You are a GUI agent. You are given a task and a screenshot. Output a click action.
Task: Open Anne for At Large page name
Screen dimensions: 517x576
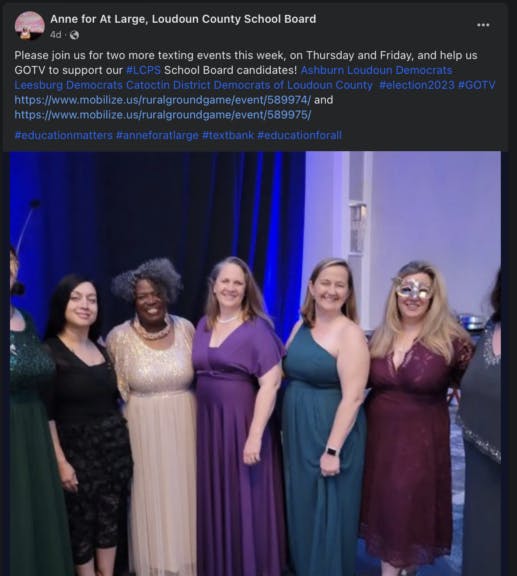[x=183, y=19]
